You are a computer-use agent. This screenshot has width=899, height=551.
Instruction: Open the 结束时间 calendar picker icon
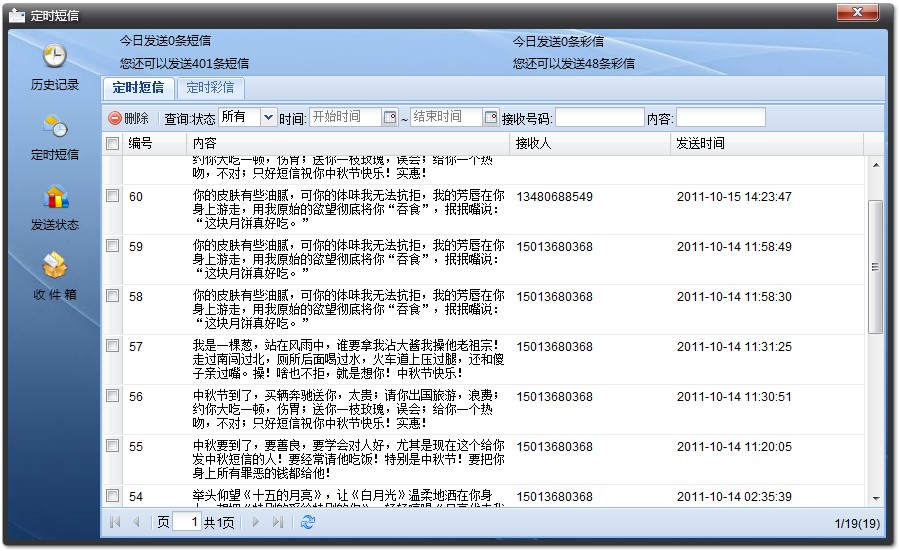point(491,118)
